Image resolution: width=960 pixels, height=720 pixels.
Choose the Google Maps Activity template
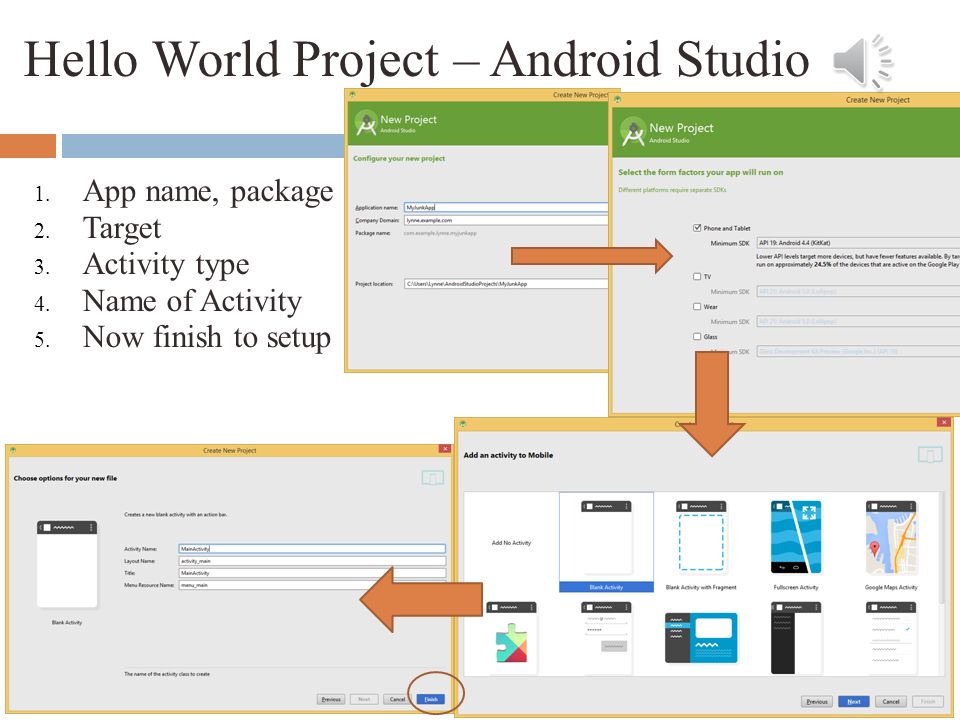pos(891,543)
